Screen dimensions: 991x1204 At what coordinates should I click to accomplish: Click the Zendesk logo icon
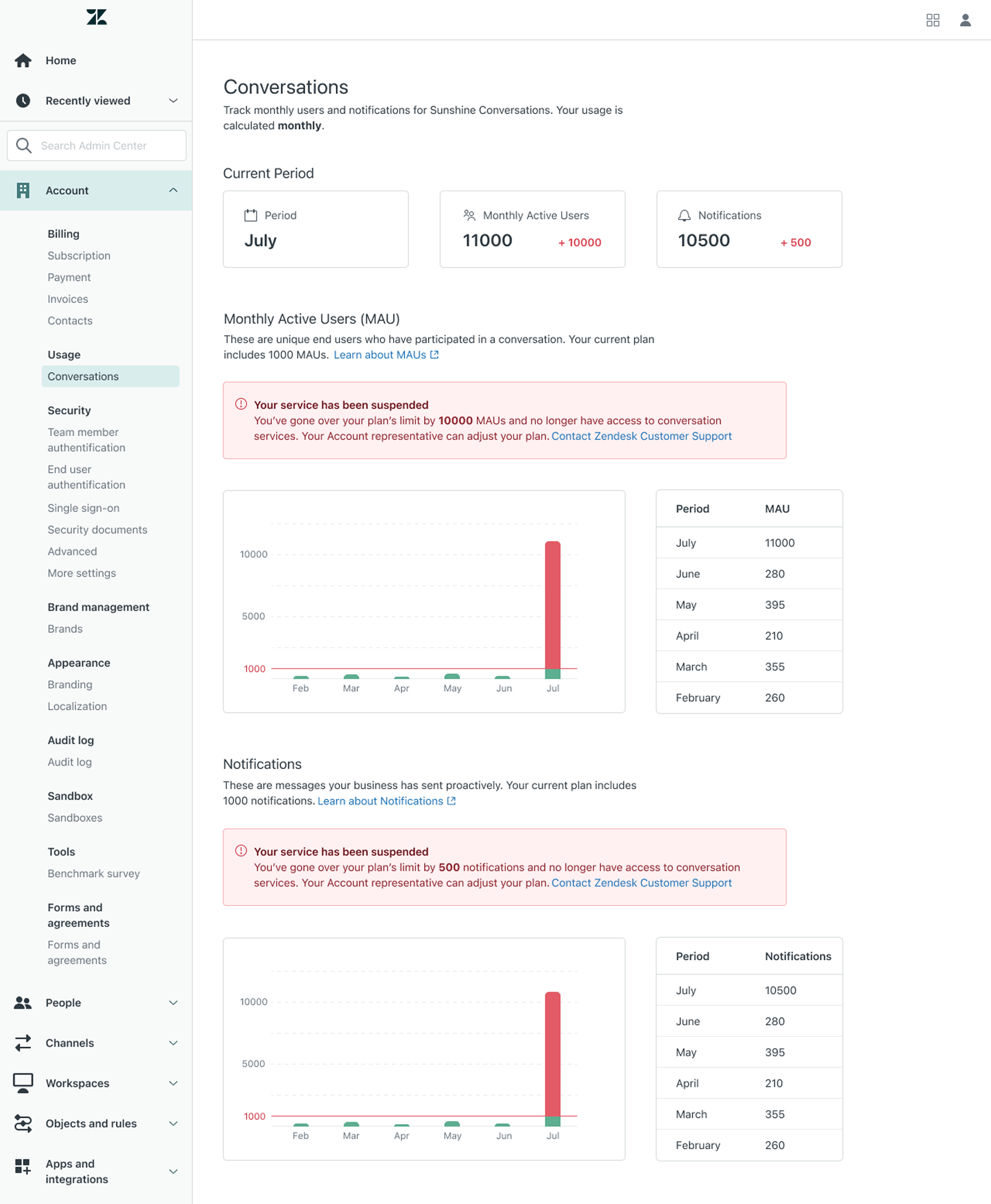point(96,17)
